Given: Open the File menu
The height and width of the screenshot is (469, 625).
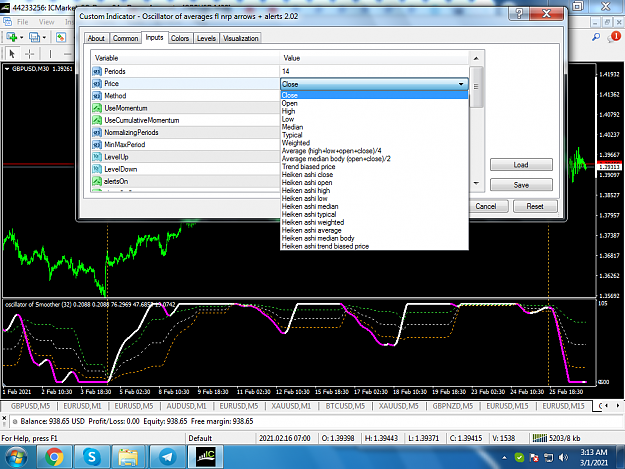Looking at the screenshot, I should point(22,22).
